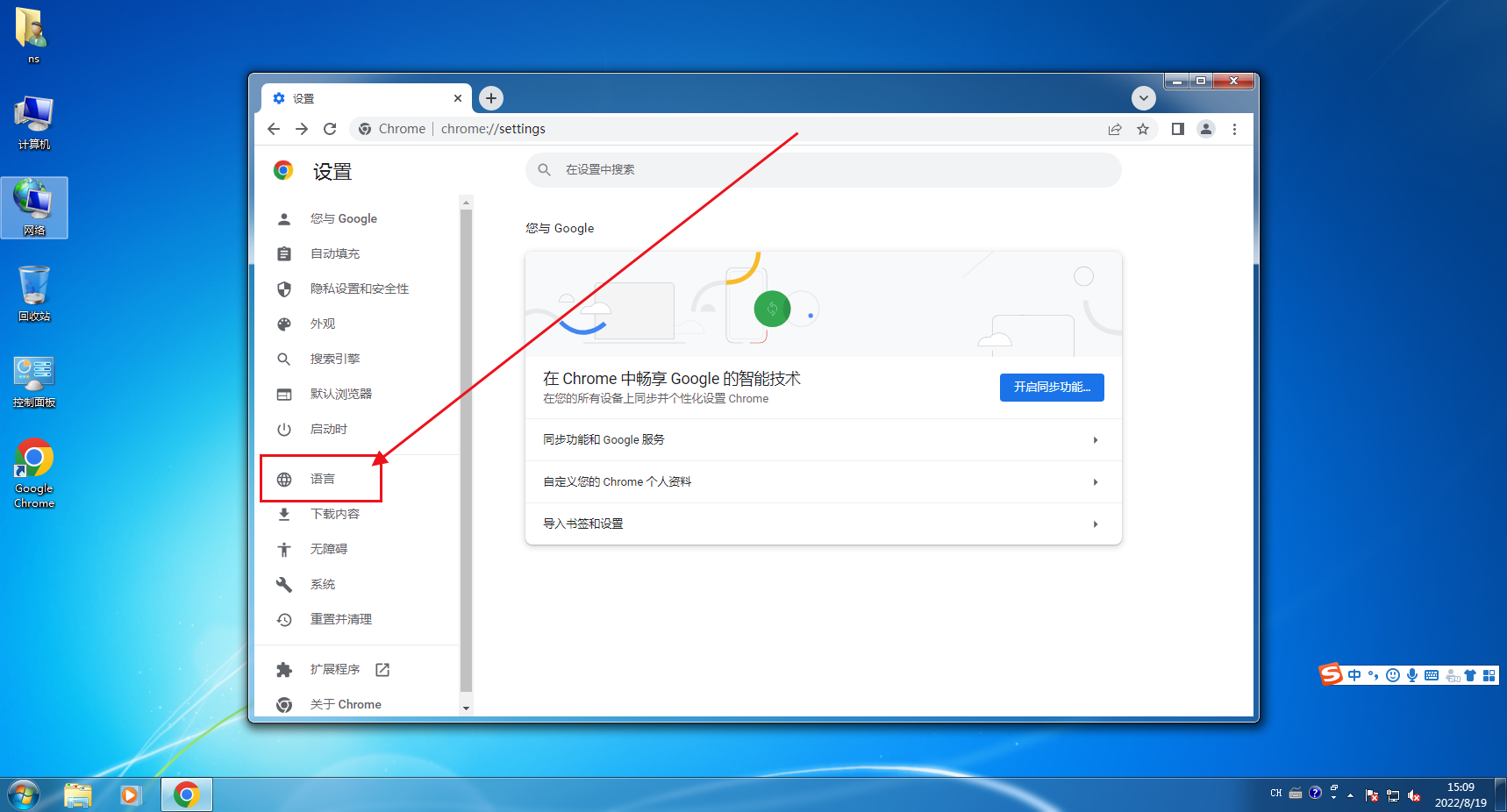Open Chrome's three-dot menu
Image resolution: width=1507 pixels, height=812 pixels.
click(x=1234, y=129)
